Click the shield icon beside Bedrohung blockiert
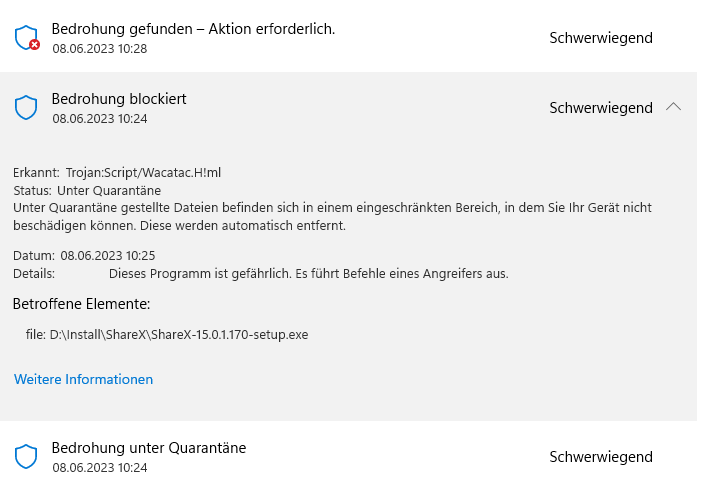The height and width of the screenshot is (498, 707). 26,107
